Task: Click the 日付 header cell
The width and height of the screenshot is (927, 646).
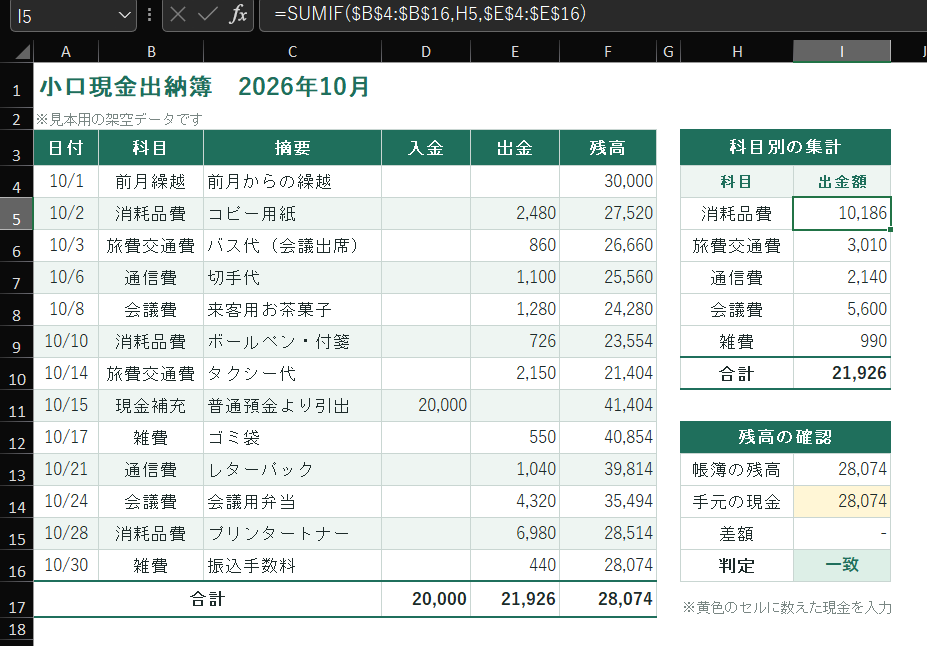Action: (x=66, y=148)
